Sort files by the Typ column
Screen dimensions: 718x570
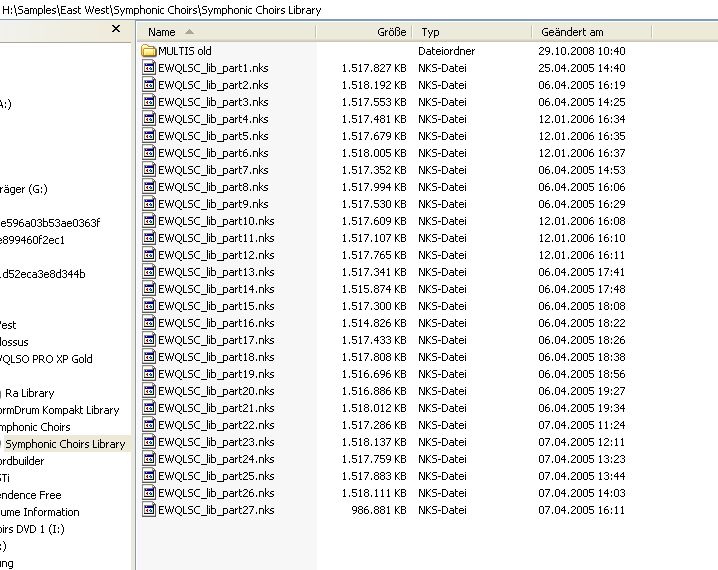pyautogui.click(x=472, y=32)
